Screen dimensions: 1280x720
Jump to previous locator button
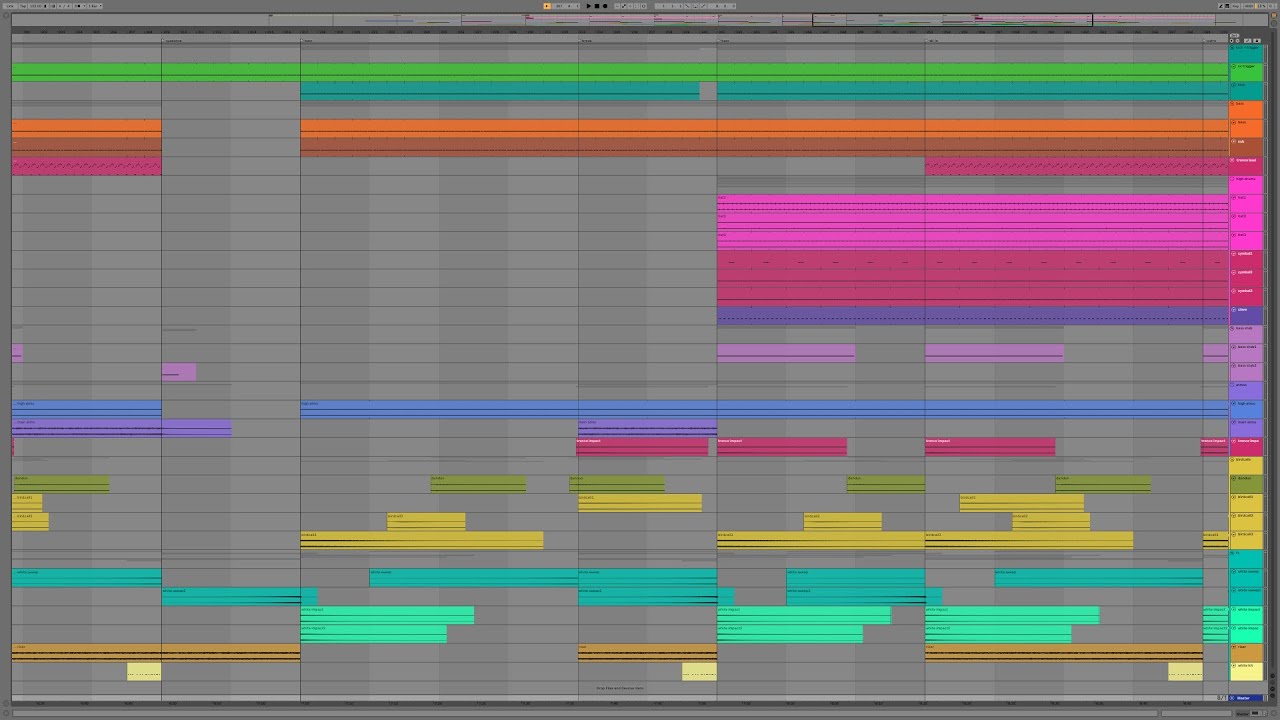point(1232,41)
